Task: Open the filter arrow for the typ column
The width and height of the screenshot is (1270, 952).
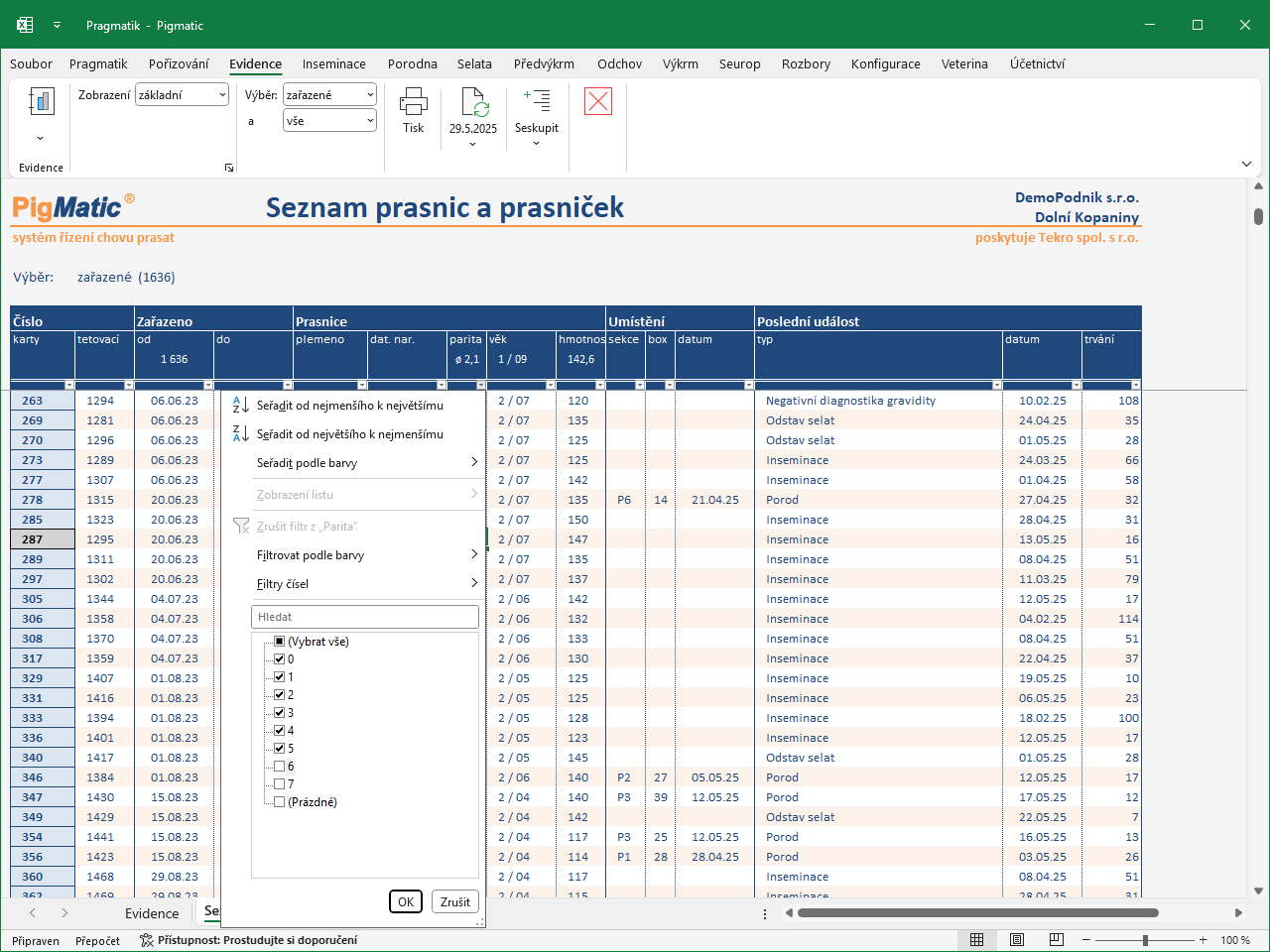Action: [997, 385]
